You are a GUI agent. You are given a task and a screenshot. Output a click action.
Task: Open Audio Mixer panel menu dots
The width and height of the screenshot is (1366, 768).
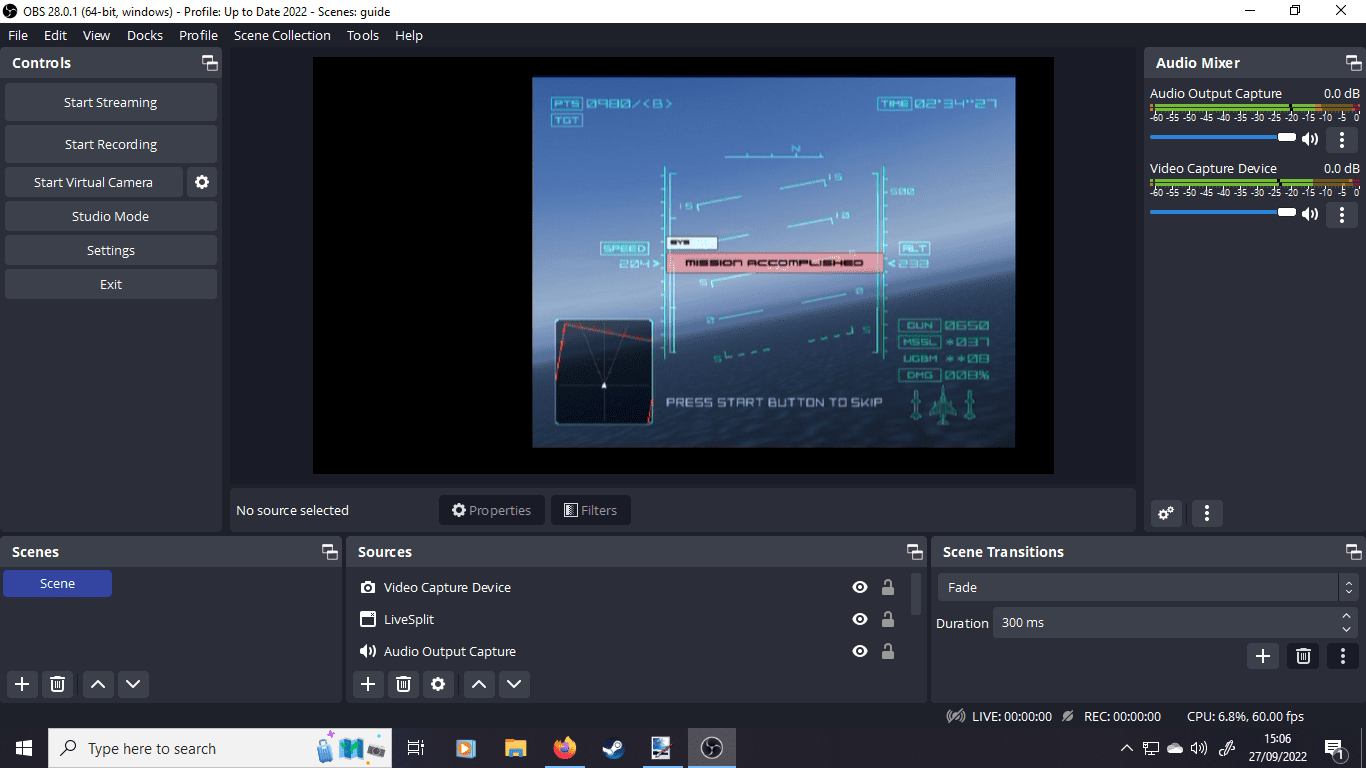[x=1207, y=513]
